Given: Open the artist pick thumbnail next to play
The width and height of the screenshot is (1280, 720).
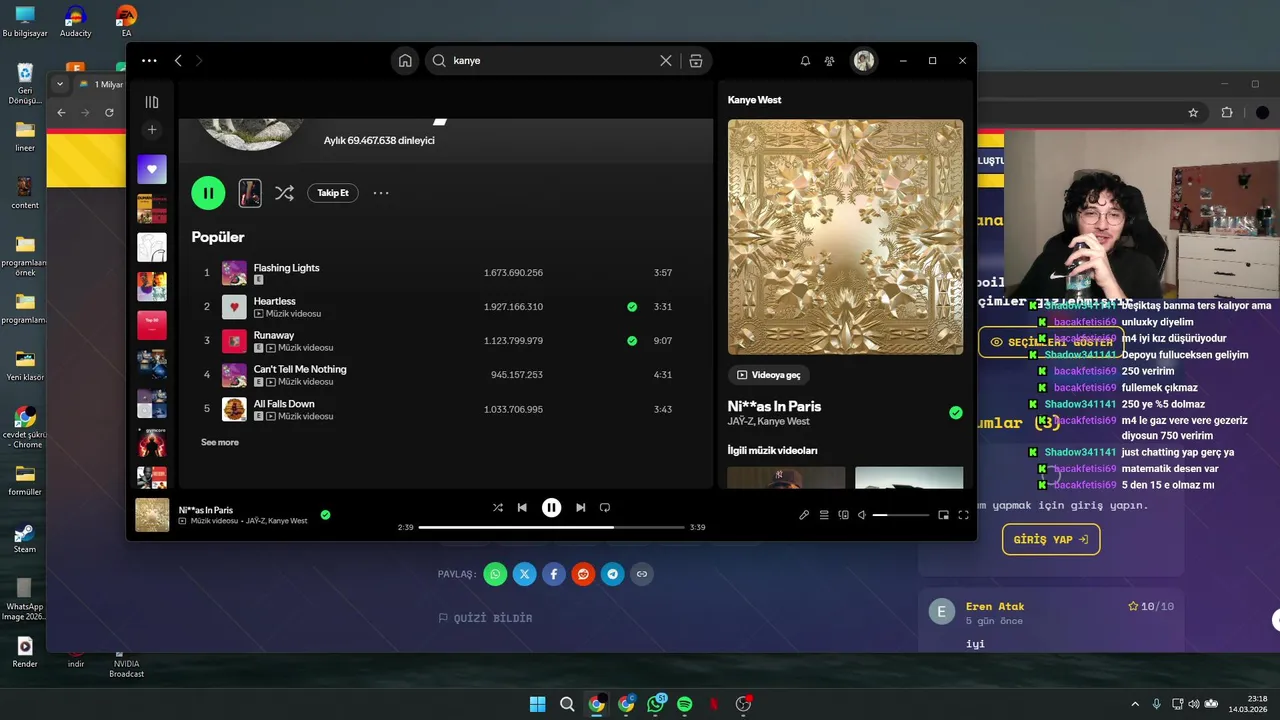Looking at the screenshot, I should pos(250,193).
